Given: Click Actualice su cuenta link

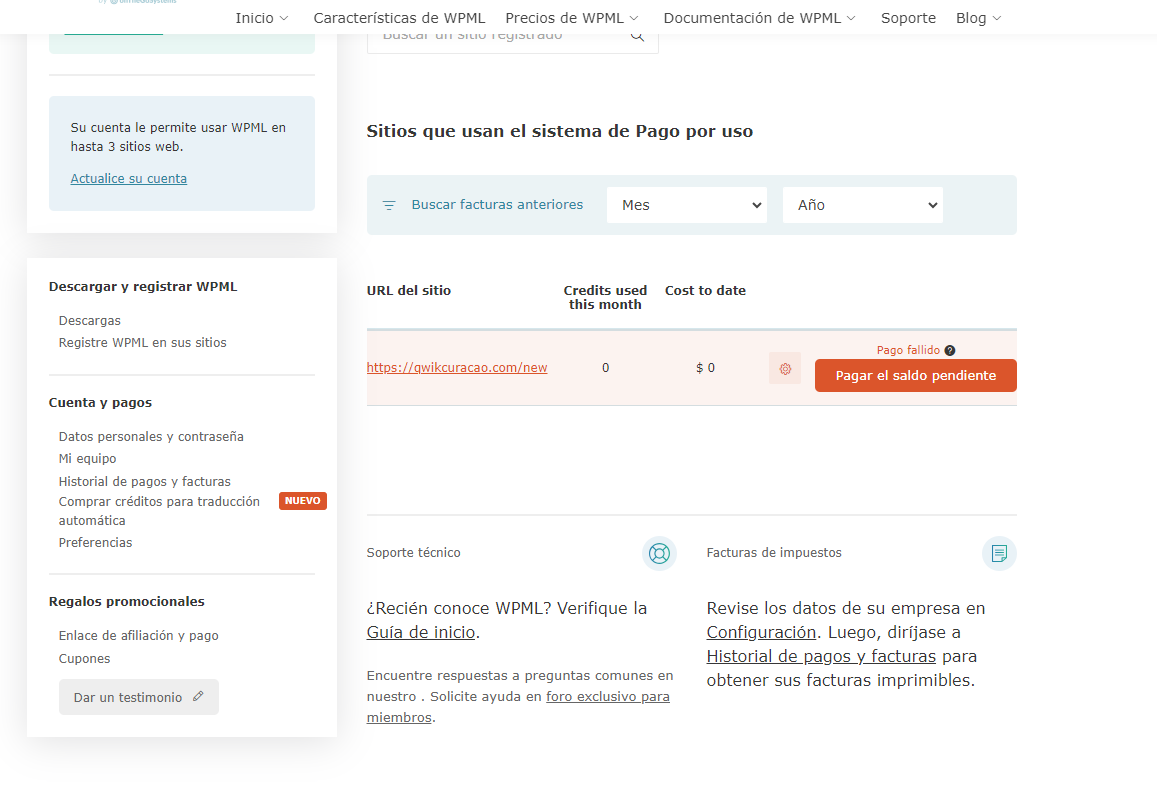Looking at the screenshot, I should [128, 179].
